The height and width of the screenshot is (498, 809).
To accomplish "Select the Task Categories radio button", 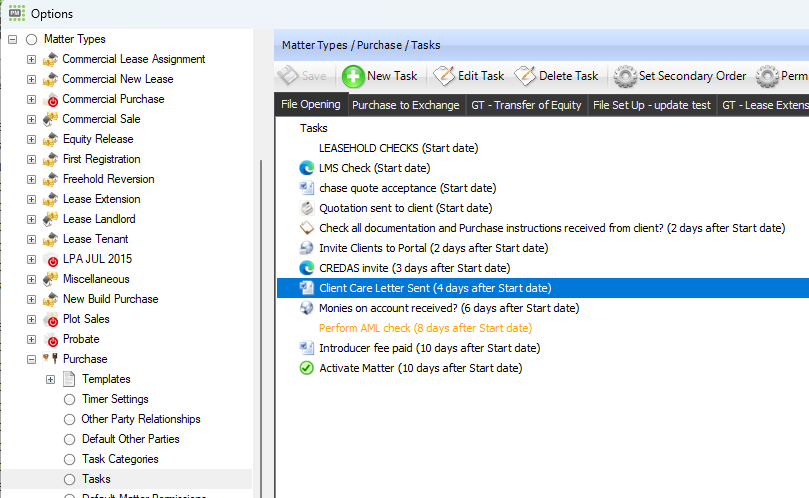I will (x=69, y=460).
